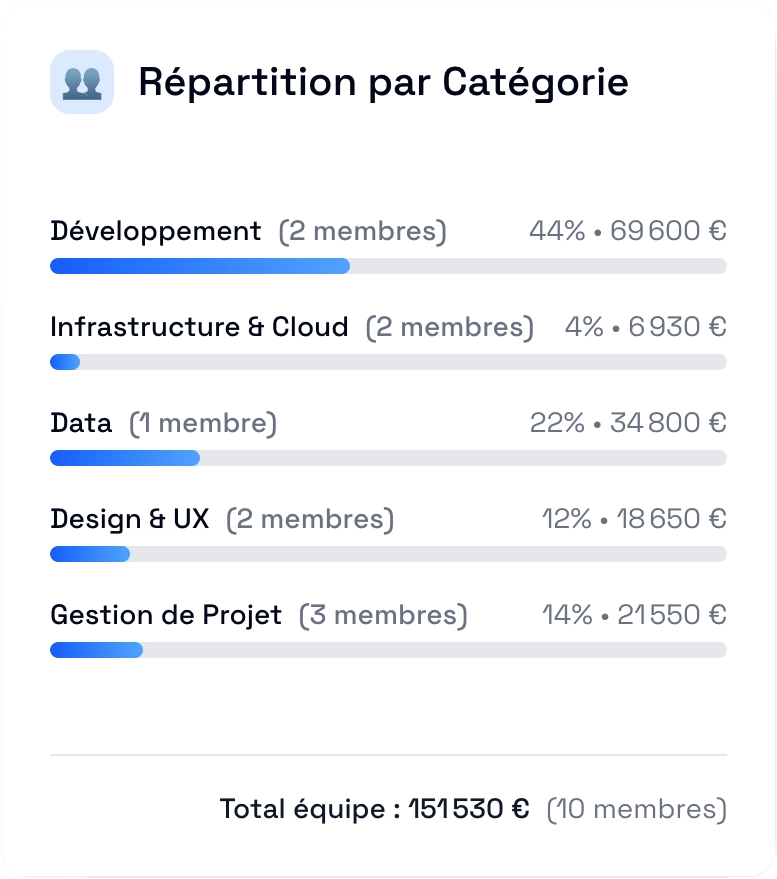
Task: Click the 4% • 6 930 € amount
Action: (x=646, y=327)
